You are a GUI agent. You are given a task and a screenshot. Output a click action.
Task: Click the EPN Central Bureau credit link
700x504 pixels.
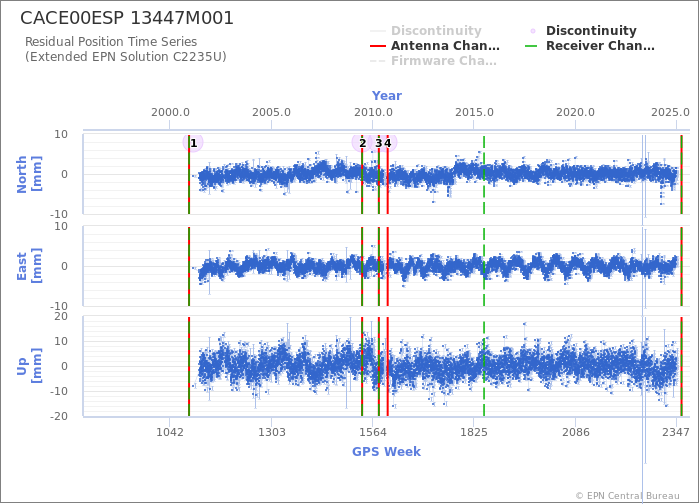tap(627, 496)
